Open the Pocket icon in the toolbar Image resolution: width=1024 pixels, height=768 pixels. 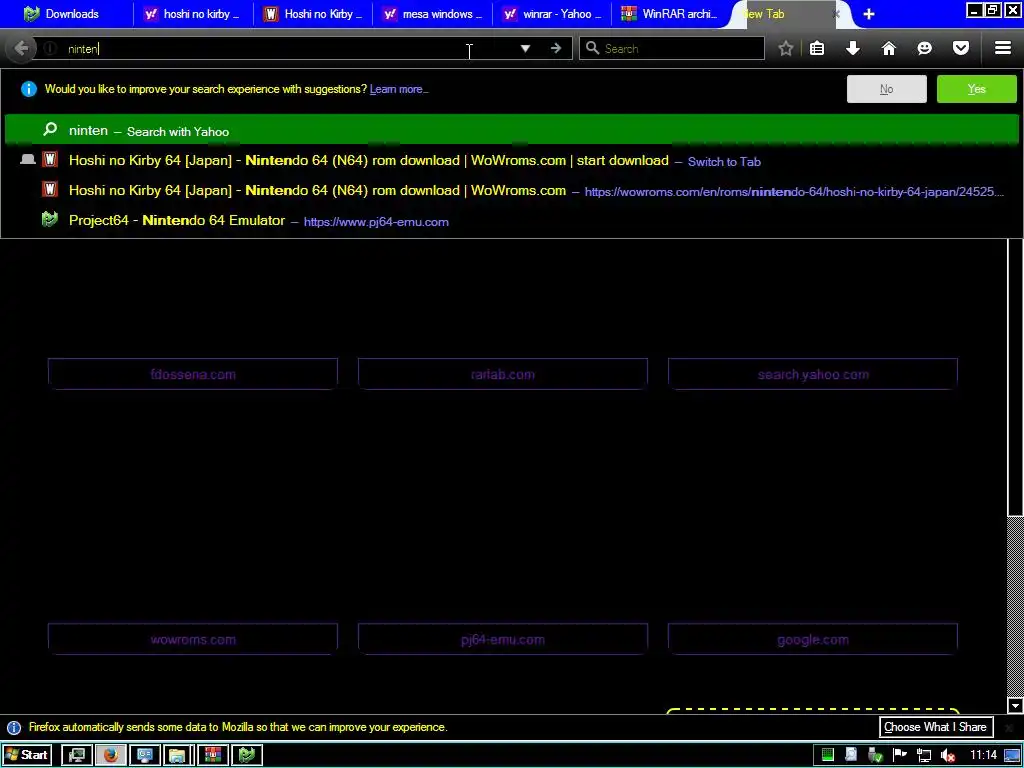961,48
